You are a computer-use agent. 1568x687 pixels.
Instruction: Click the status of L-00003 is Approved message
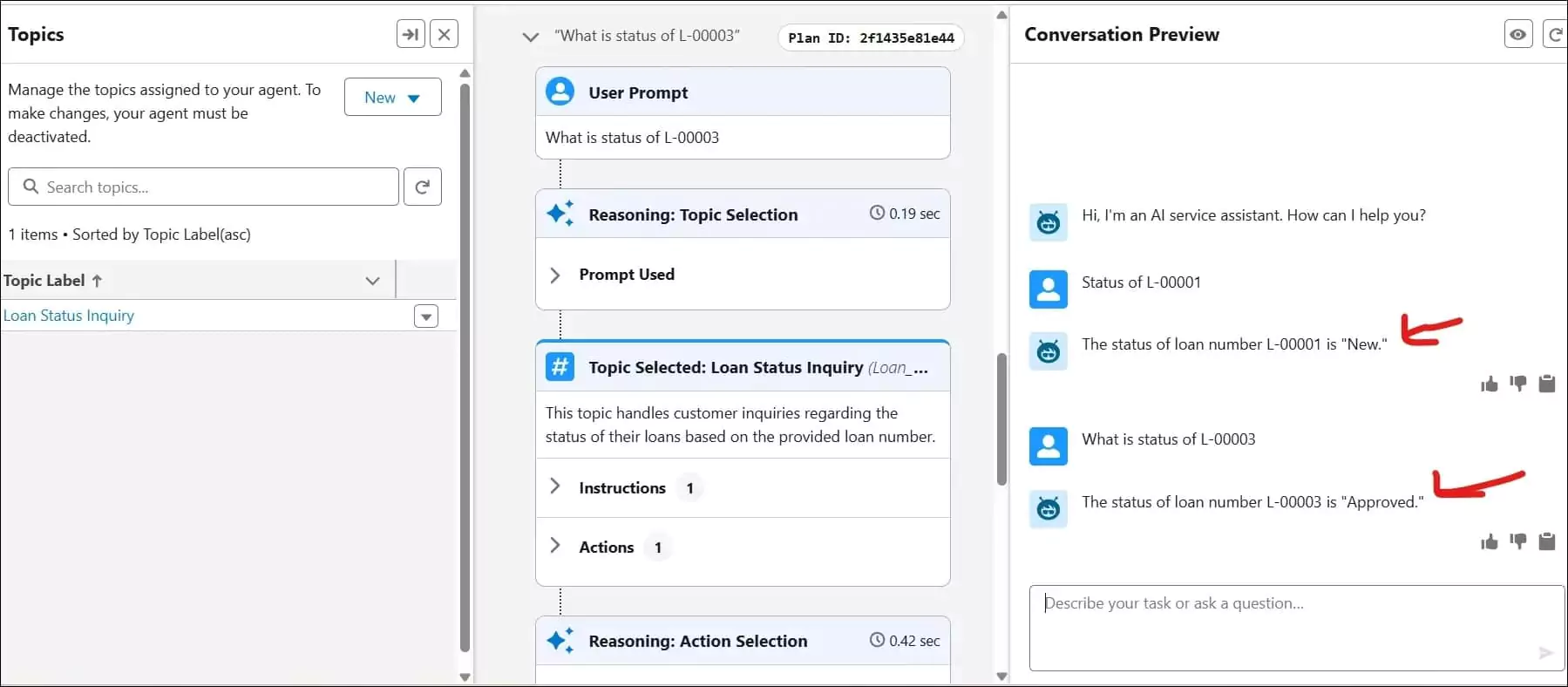click(1252, 502)
